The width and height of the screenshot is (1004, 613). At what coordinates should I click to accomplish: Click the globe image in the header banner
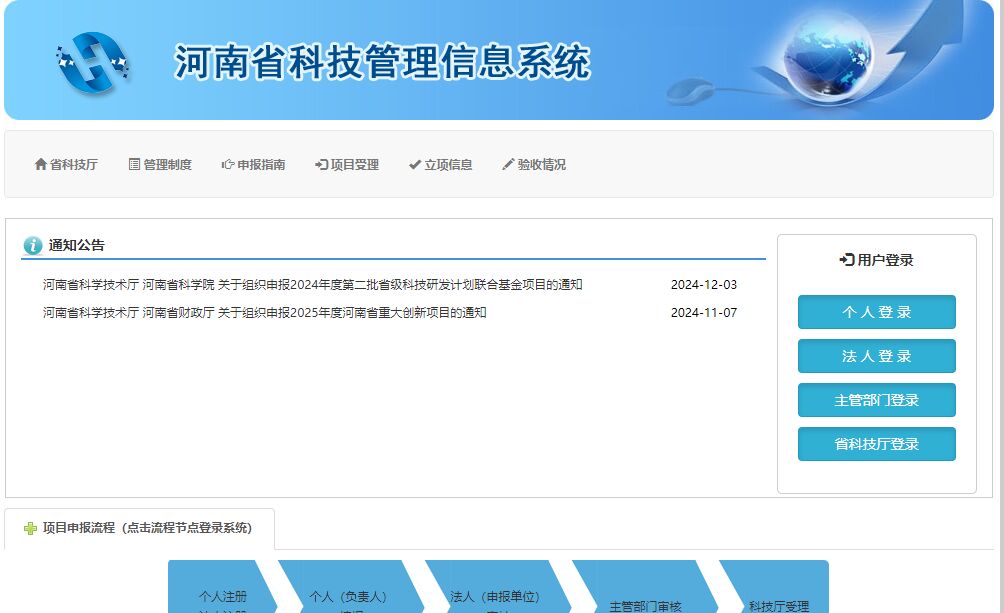point(827,56)
